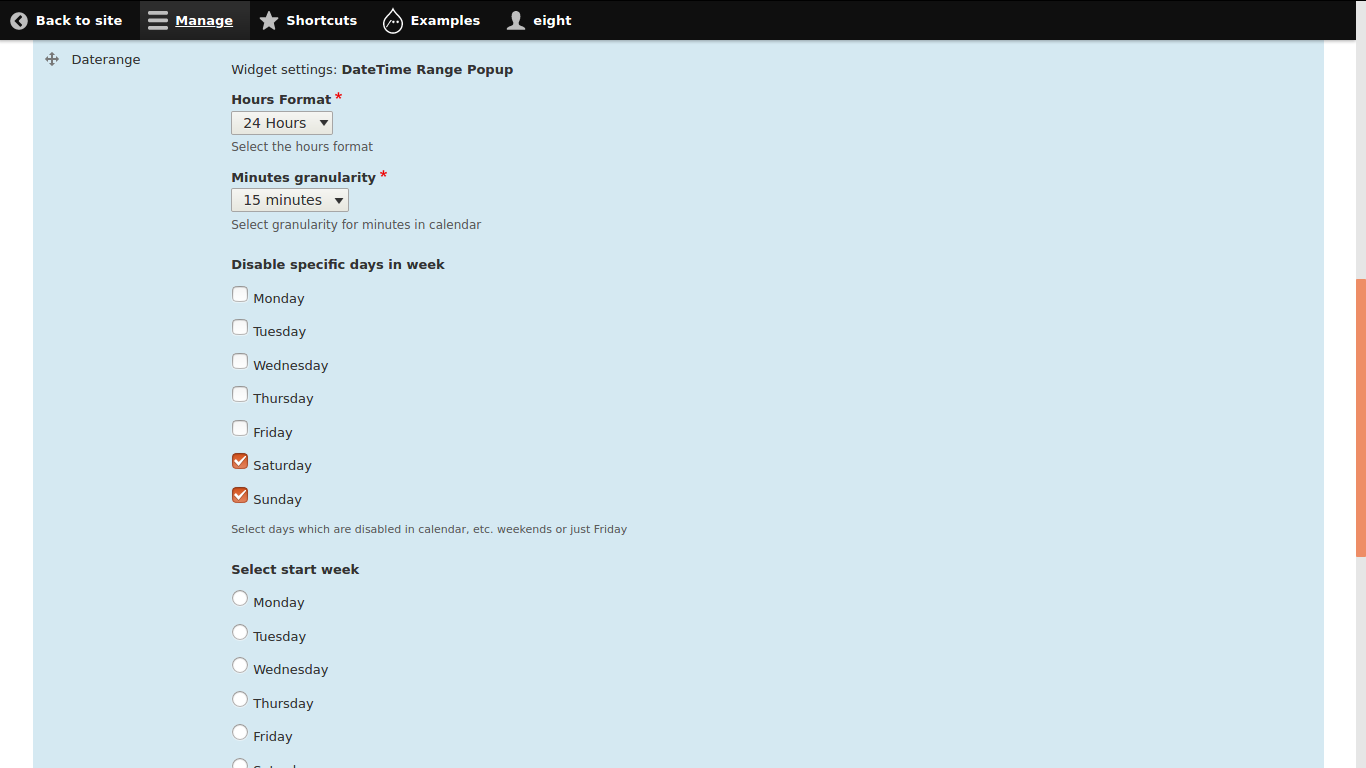Select Monday as start of week
The width and height of the screenshot is (1366, 768).
[x=240, y=598]
